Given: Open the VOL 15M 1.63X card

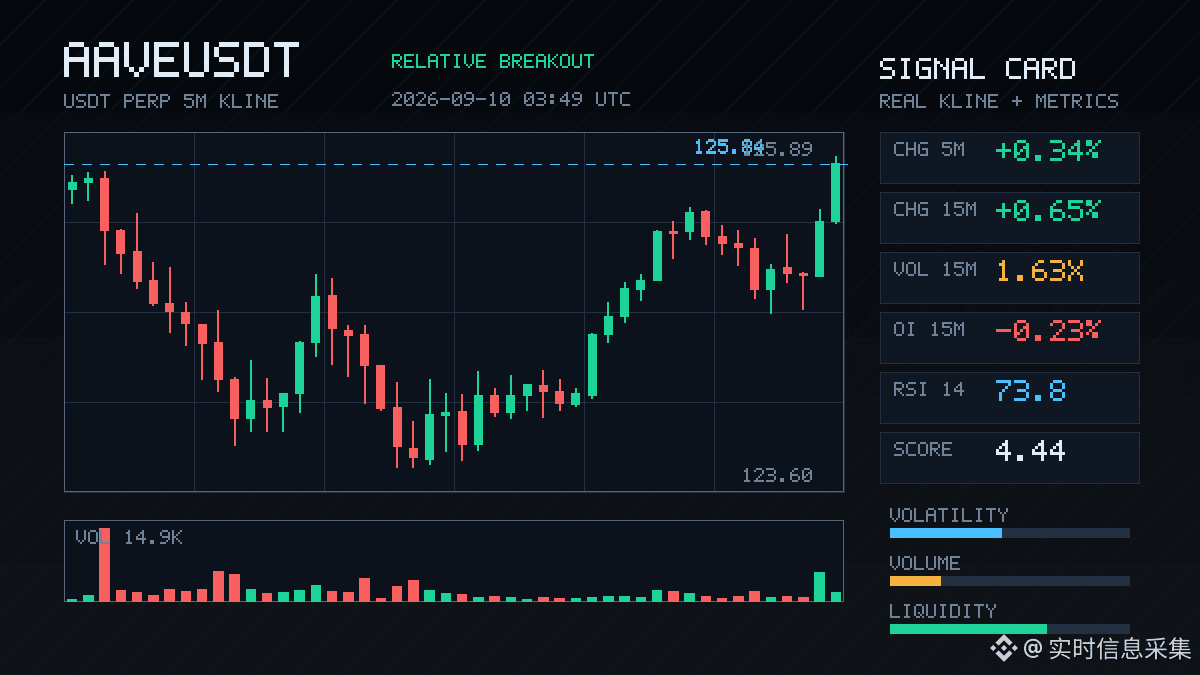Looking at the screenshot, I should click(x=1009, y=278).
